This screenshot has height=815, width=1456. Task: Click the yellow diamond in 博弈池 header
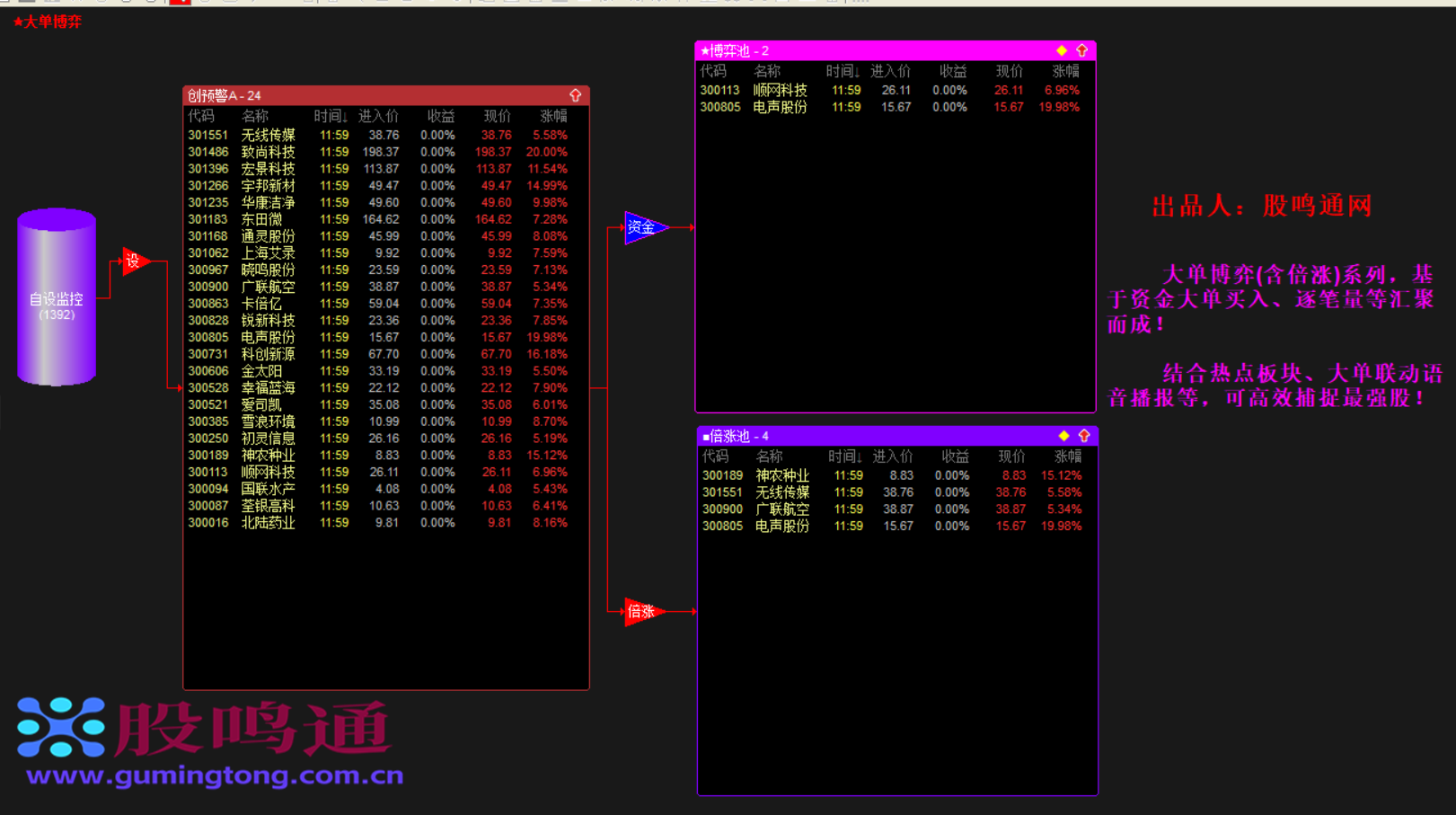coord(1062,51)
